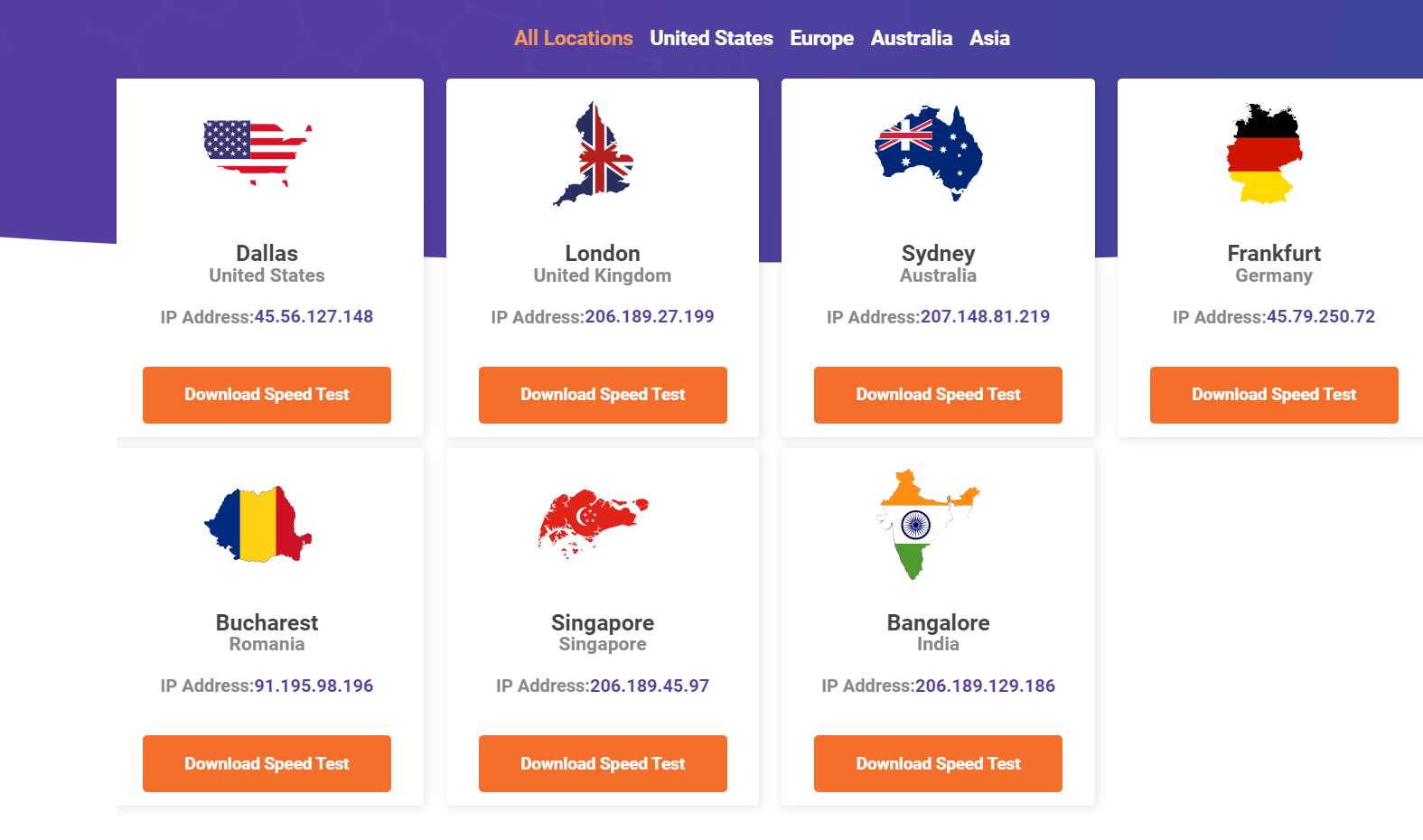The width and height of the screenshot is (1423, 840).
Task: Begin Frankfurt Download Speed Test
Action: (x=1274, y=395)
